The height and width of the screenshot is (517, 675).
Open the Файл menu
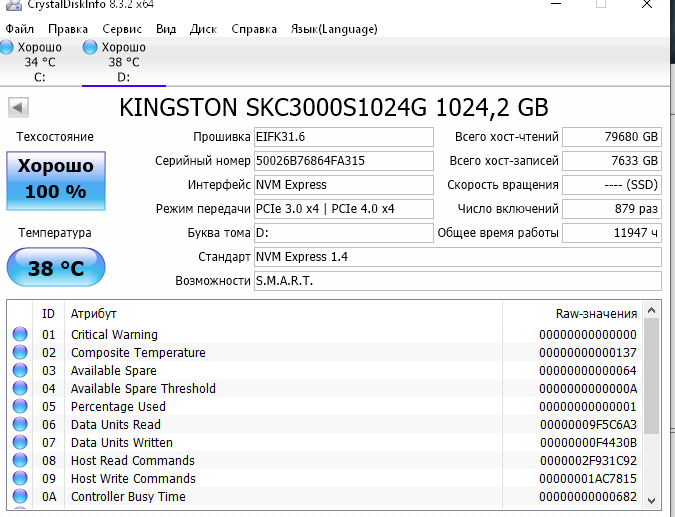point(19,29)
